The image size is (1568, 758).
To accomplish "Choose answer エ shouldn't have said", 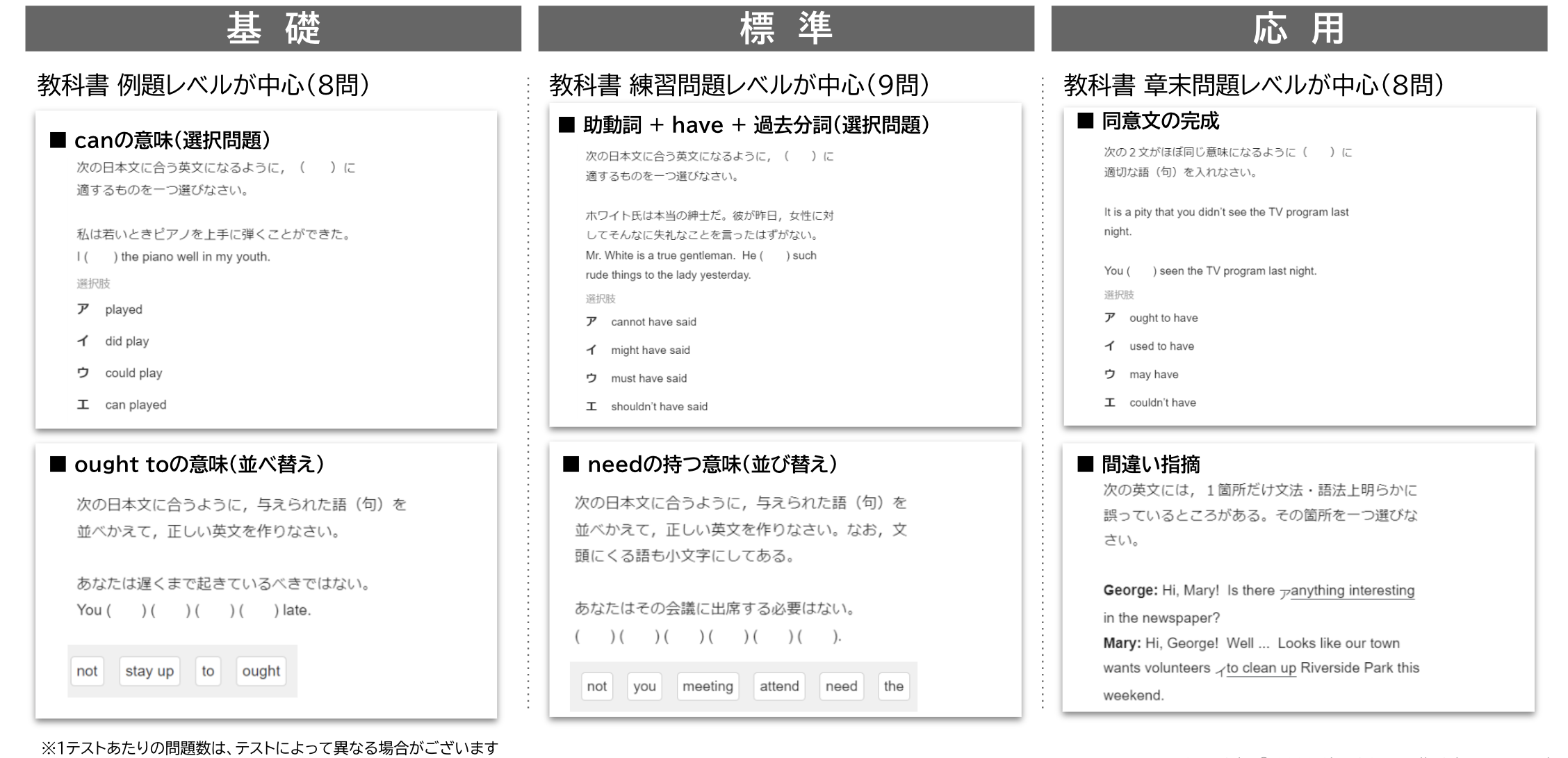I will pos(646,407).
